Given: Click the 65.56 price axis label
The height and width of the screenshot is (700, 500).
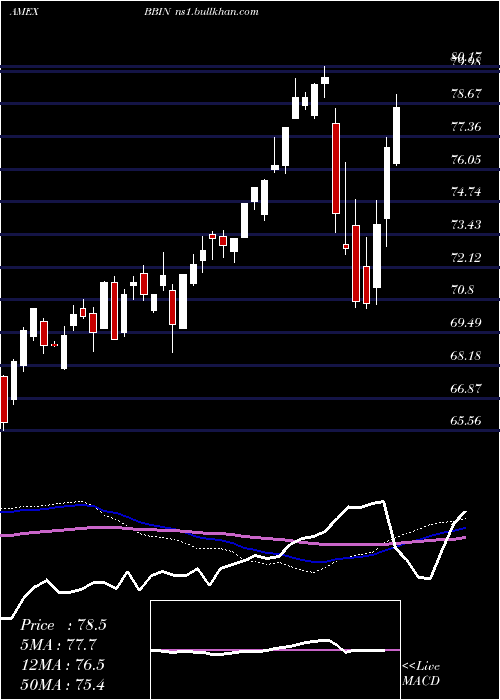Looking at the screenshot, I should pyautogui.click(x=466, y=421).
